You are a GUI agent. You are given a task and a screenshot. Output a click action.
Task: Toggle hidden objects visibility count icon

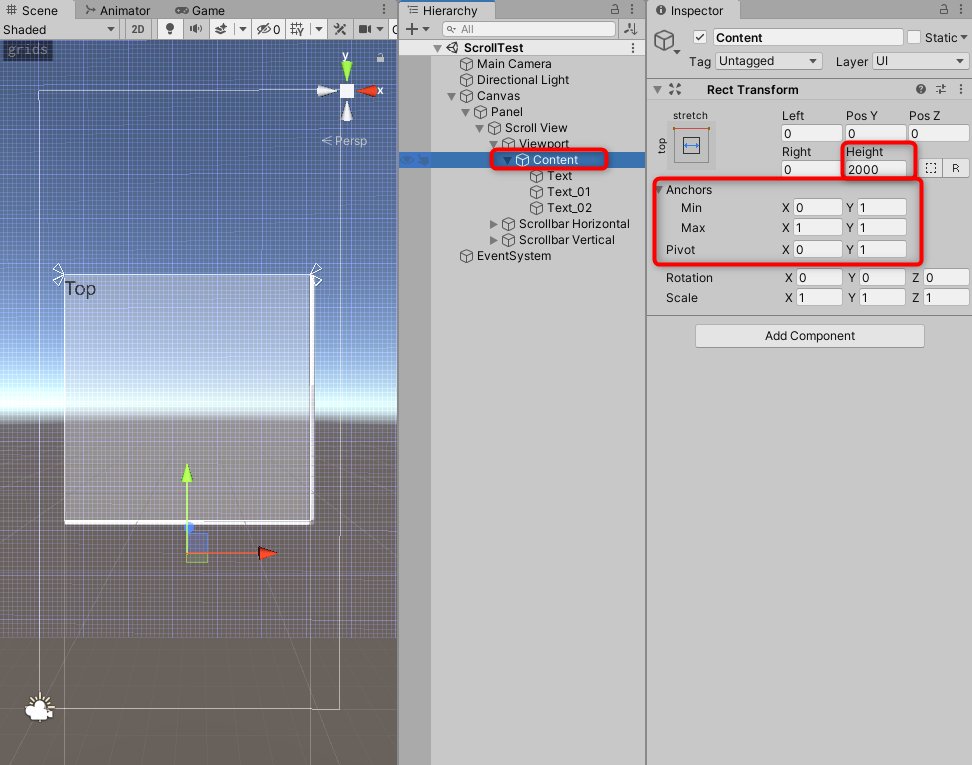click(x=268, y=29)
